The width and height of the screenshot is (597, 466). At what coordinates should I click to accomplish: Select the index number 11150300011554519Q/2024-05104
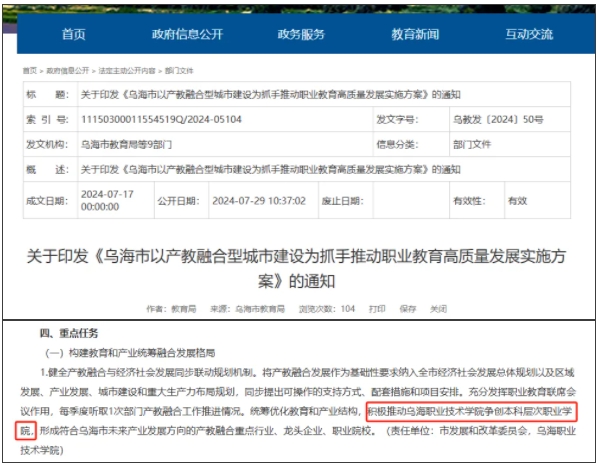click(x=161, y=120)
